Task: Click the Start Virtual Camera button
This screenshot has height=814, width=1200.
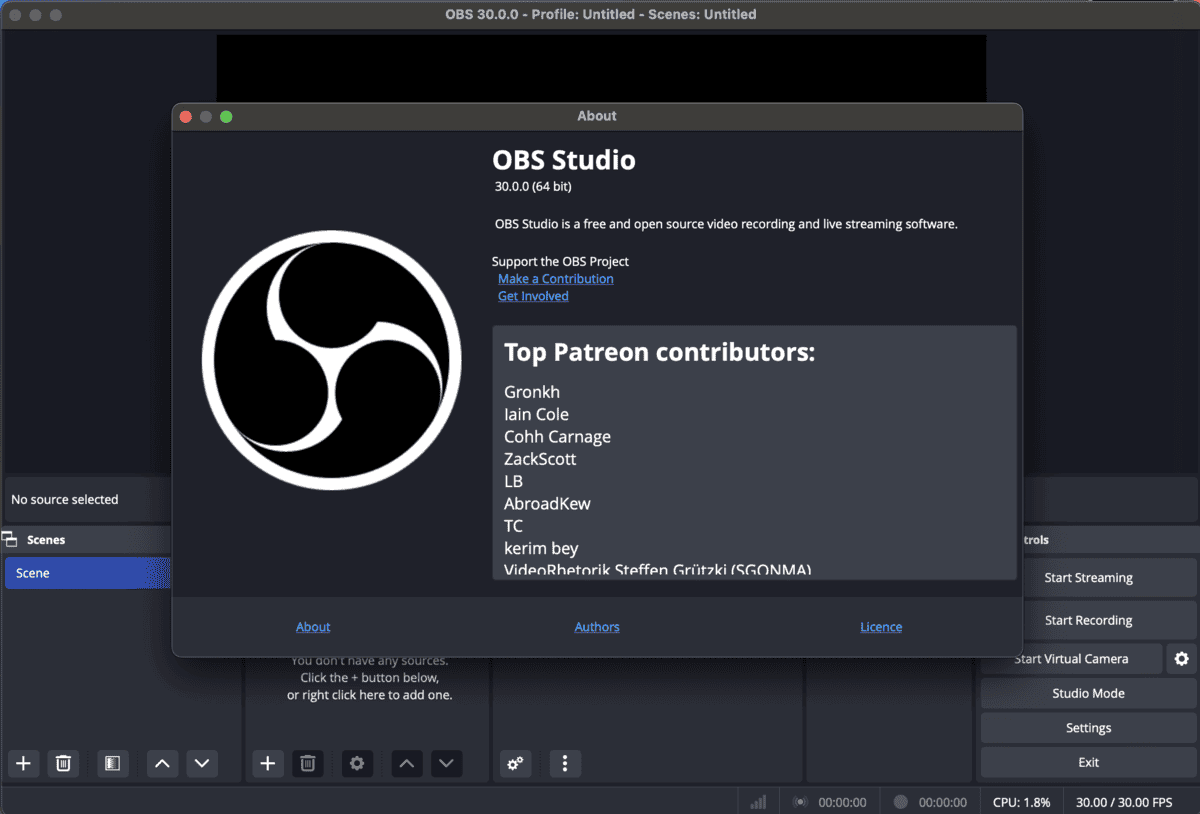Action: pyautogui.click(x=1071, y=659)
